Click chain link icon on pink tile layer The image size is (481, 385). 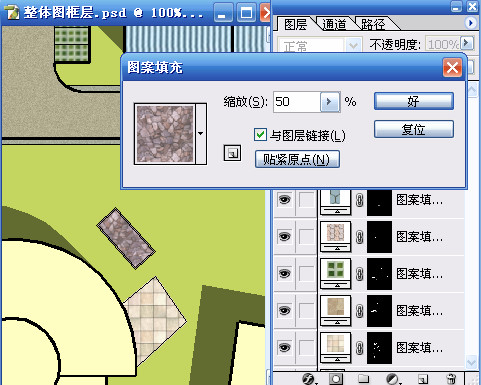[359, 237]
